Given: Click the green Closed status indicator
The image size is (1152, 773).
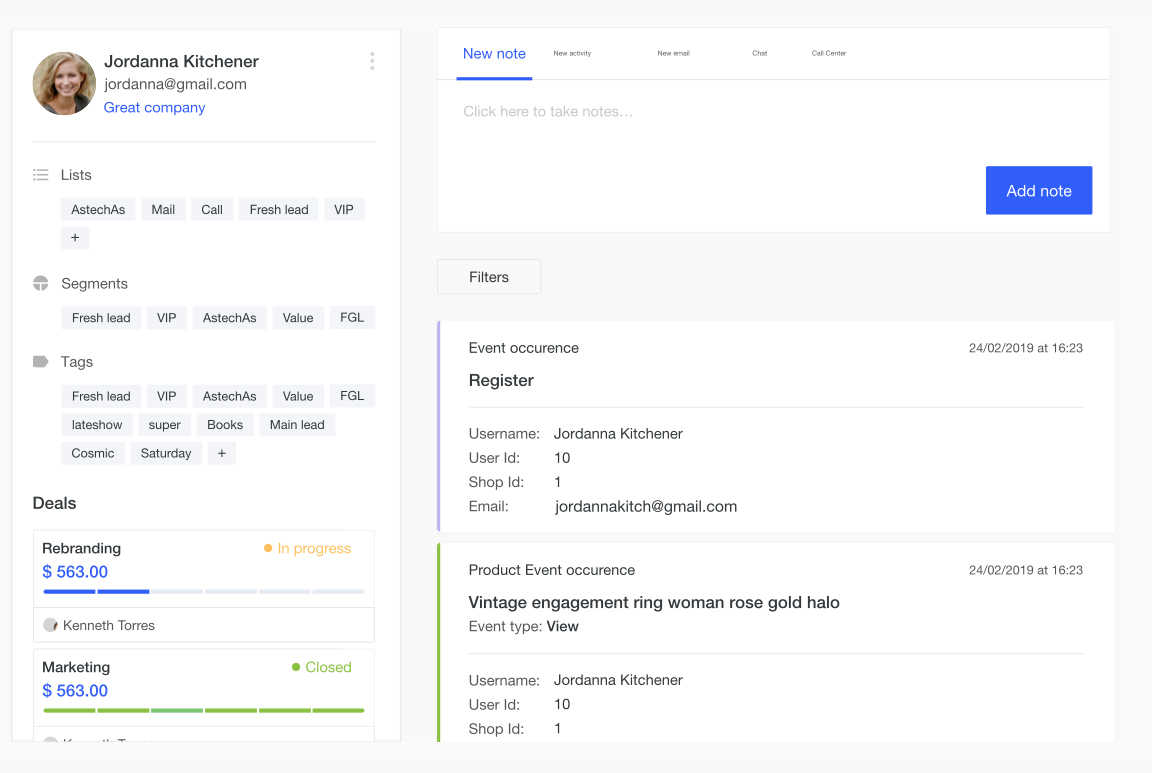Looking at the screenshot, I should [x=296, y=667].
